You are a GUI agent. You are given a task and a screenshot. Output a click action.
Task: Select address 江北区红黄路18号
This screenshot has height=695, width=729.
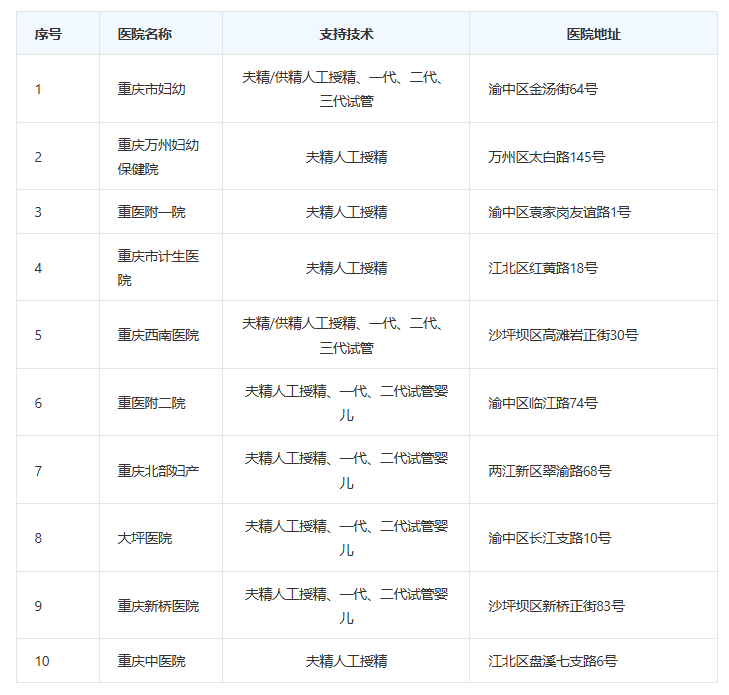point(543,268)
